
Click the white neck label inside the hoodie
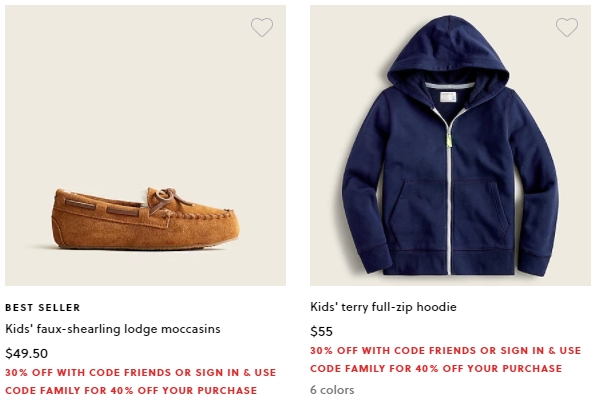[x=448, y=97]
